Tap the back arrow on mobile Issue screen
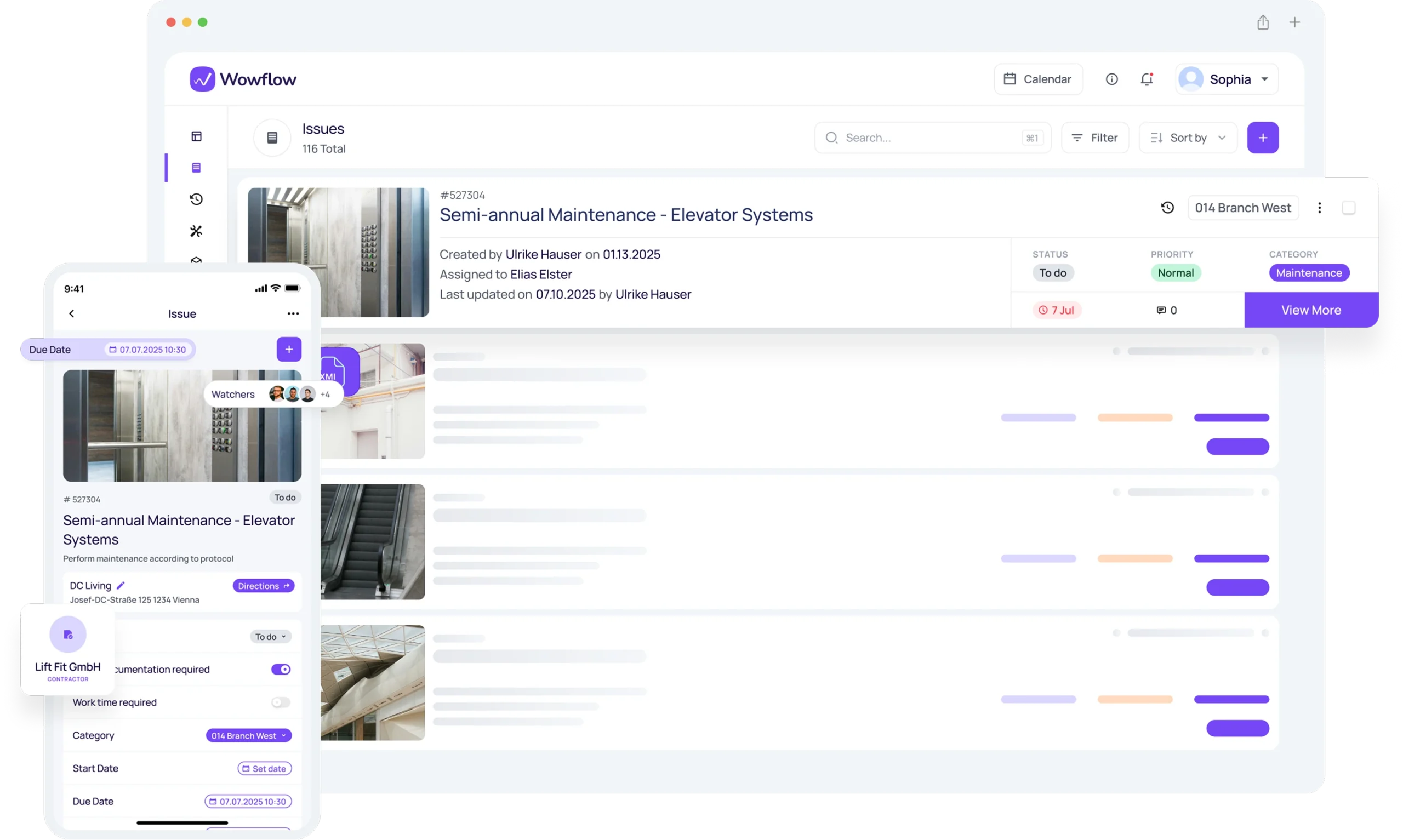1403x840 pixels. 71,313
